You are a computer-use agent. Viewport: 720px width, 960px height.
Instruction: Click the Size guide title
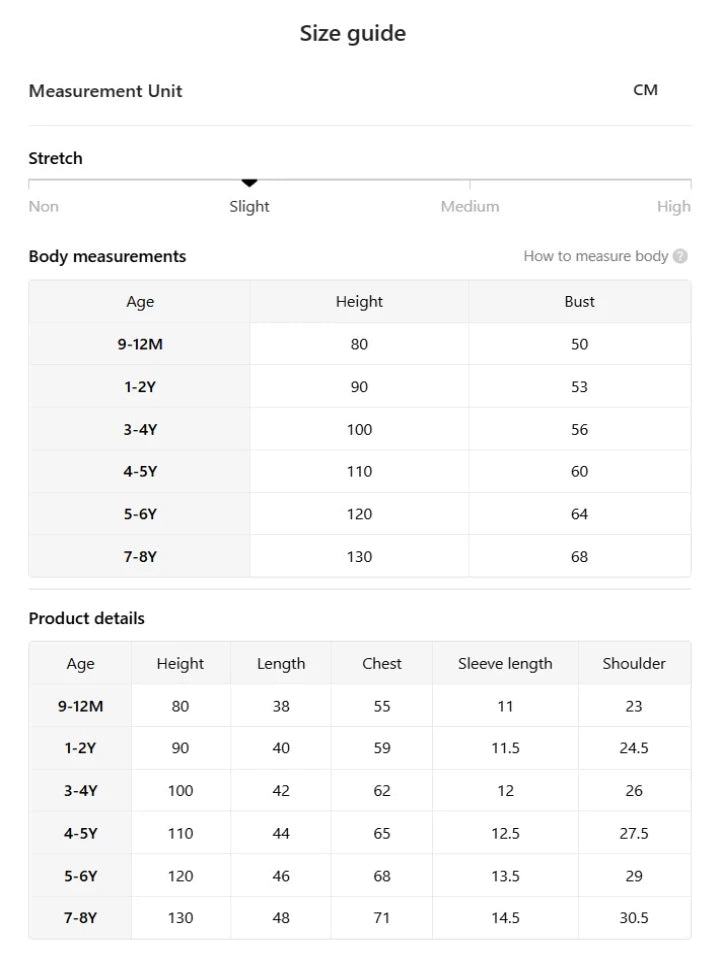pyautogui.click(x=353, y=33)
